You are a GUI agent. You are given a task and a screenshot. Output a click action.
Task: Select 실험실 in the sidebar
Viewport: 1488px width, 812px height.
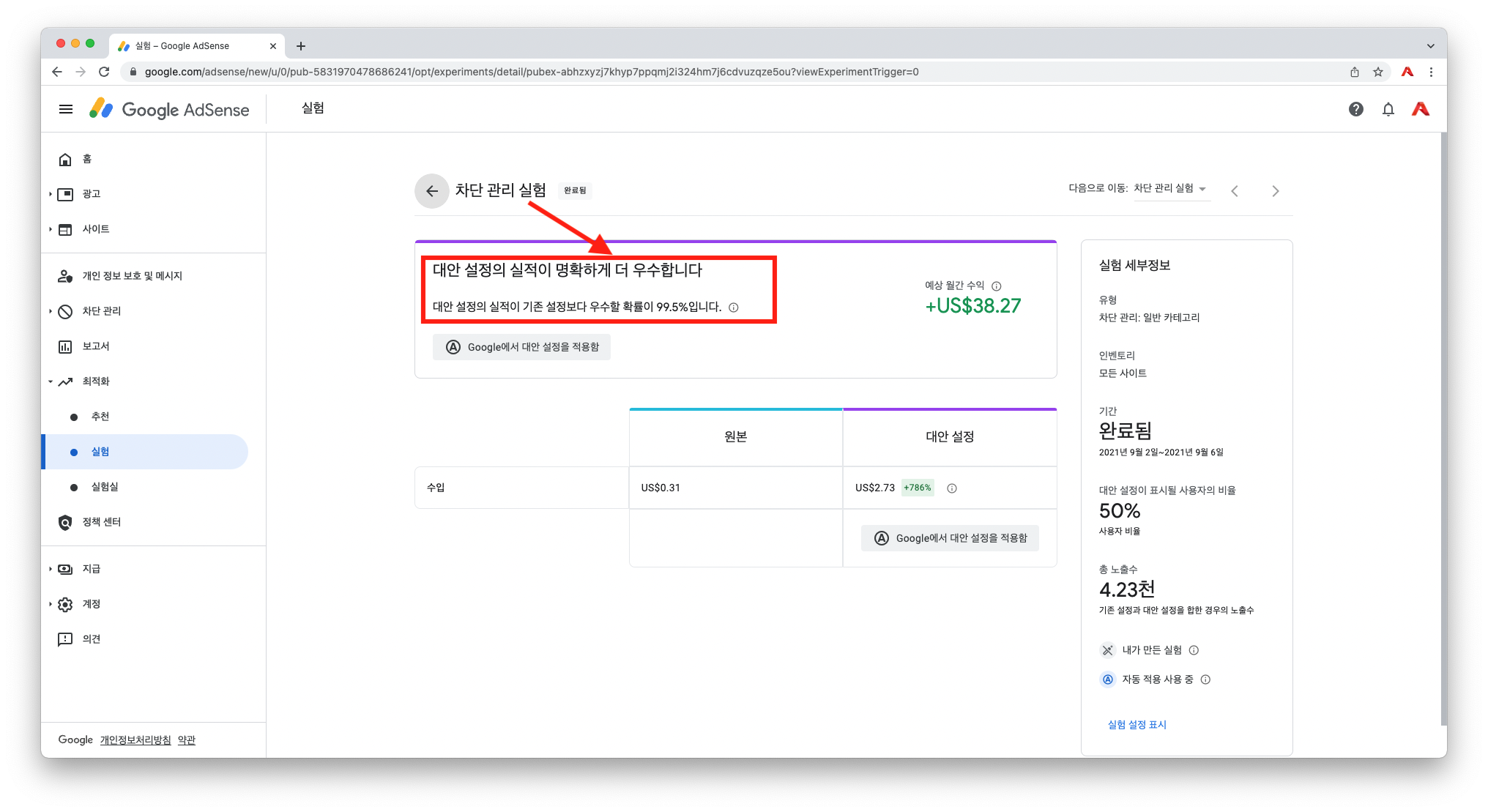(105, 487)
